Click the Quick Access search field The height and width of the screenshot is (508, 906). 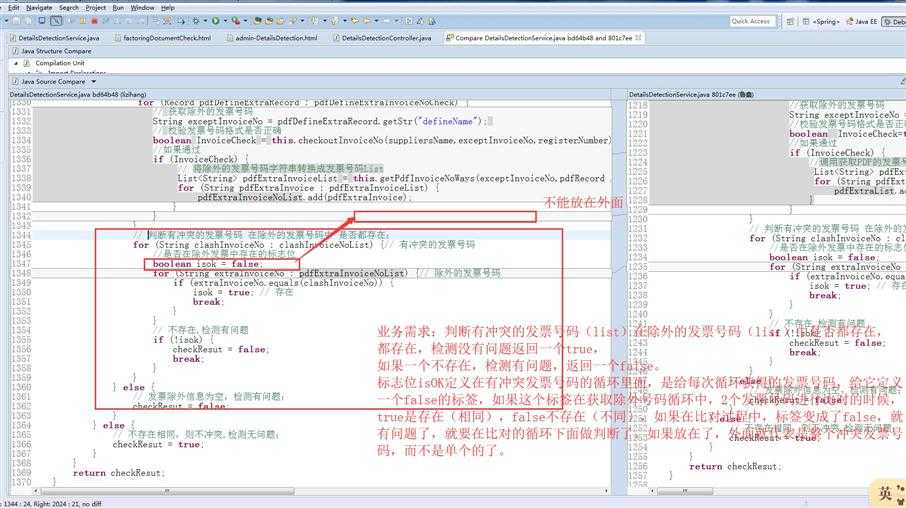pyautogui.click(x=751, y=21)
